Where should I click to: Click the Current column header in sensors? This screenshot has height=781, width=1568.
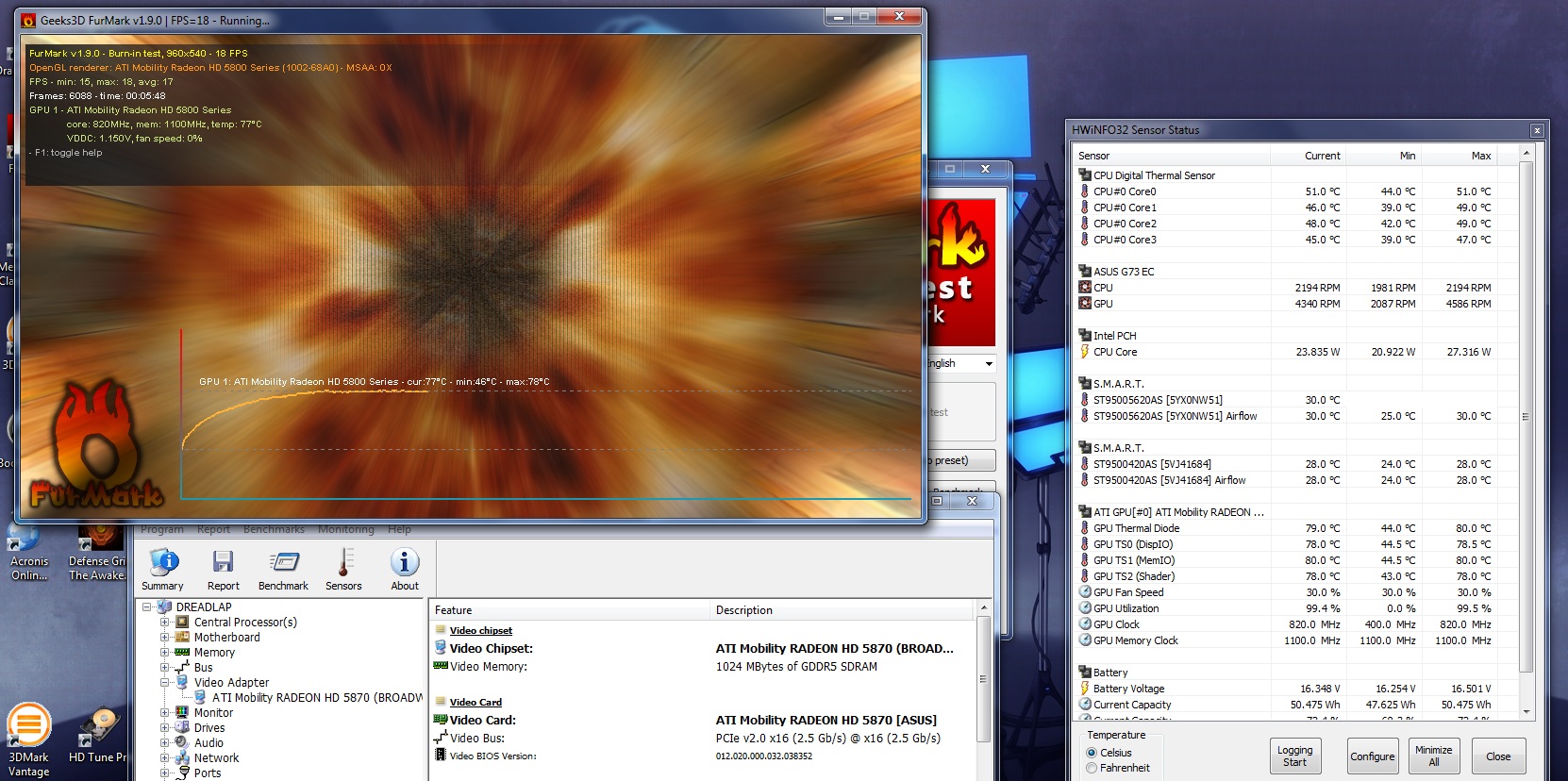click(1308, 156)
